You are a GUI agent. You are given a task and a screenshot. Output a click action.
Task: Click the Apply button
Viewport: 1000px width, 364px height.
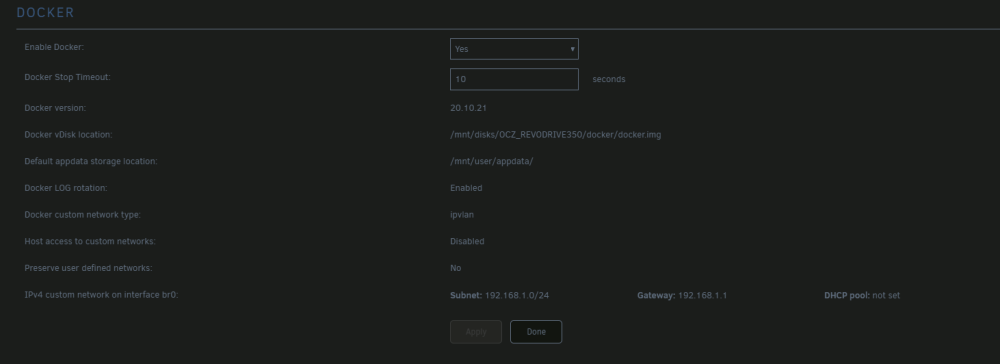point(476,332)
